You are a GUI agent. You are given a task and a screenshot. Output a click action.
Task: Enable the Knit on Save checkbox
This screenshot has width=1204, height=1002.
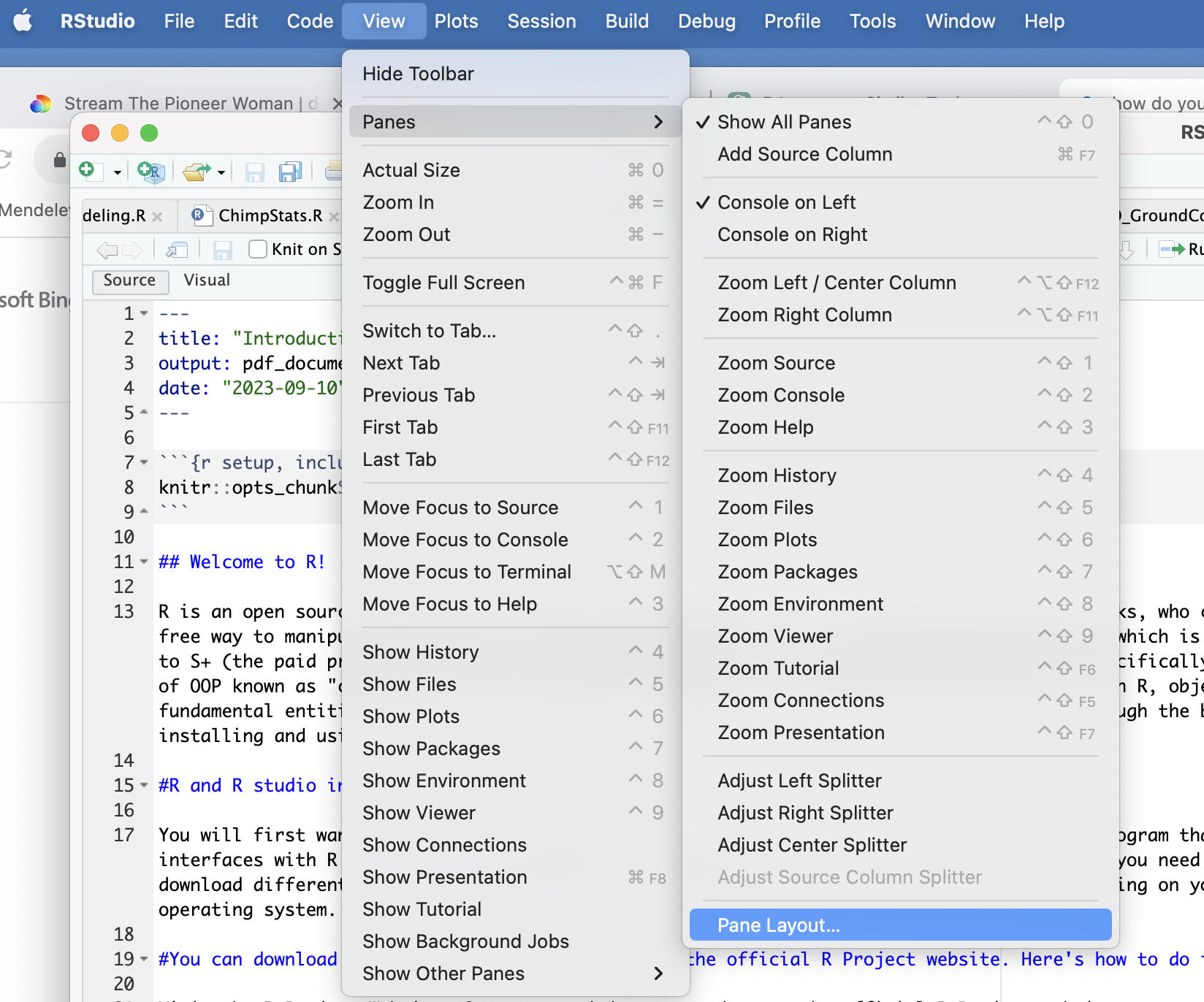258,249
